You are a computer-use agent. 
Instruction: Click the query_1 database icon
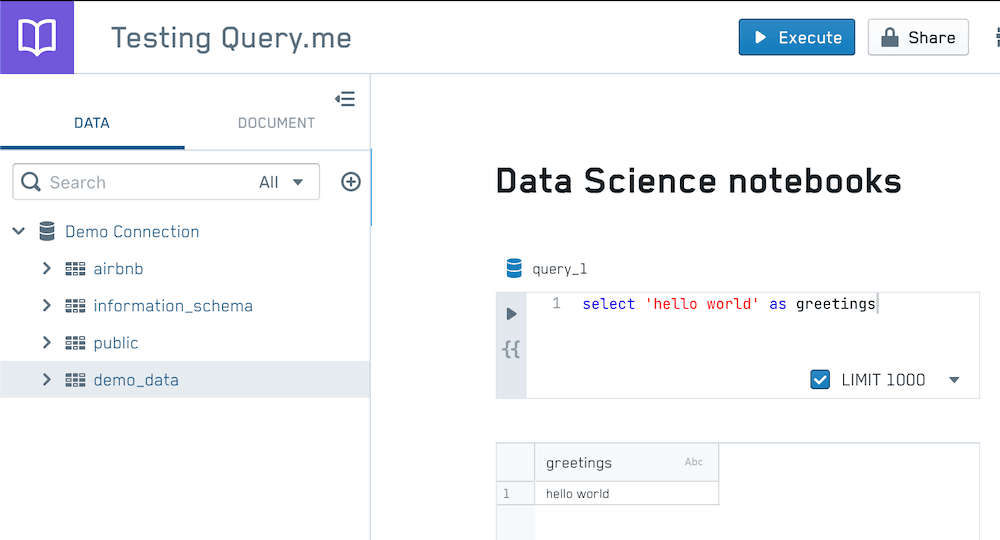[x=514, y=268]
